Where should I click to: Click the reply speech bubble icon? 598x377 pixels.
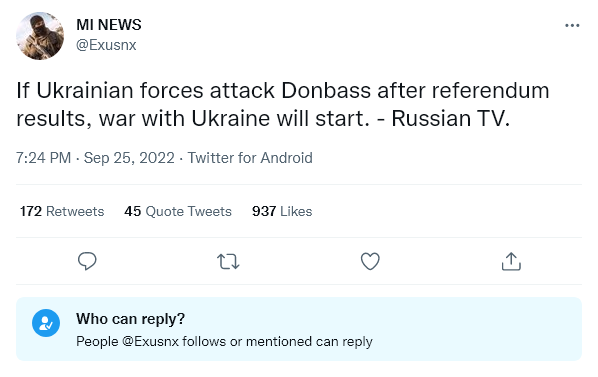point(87,261)
